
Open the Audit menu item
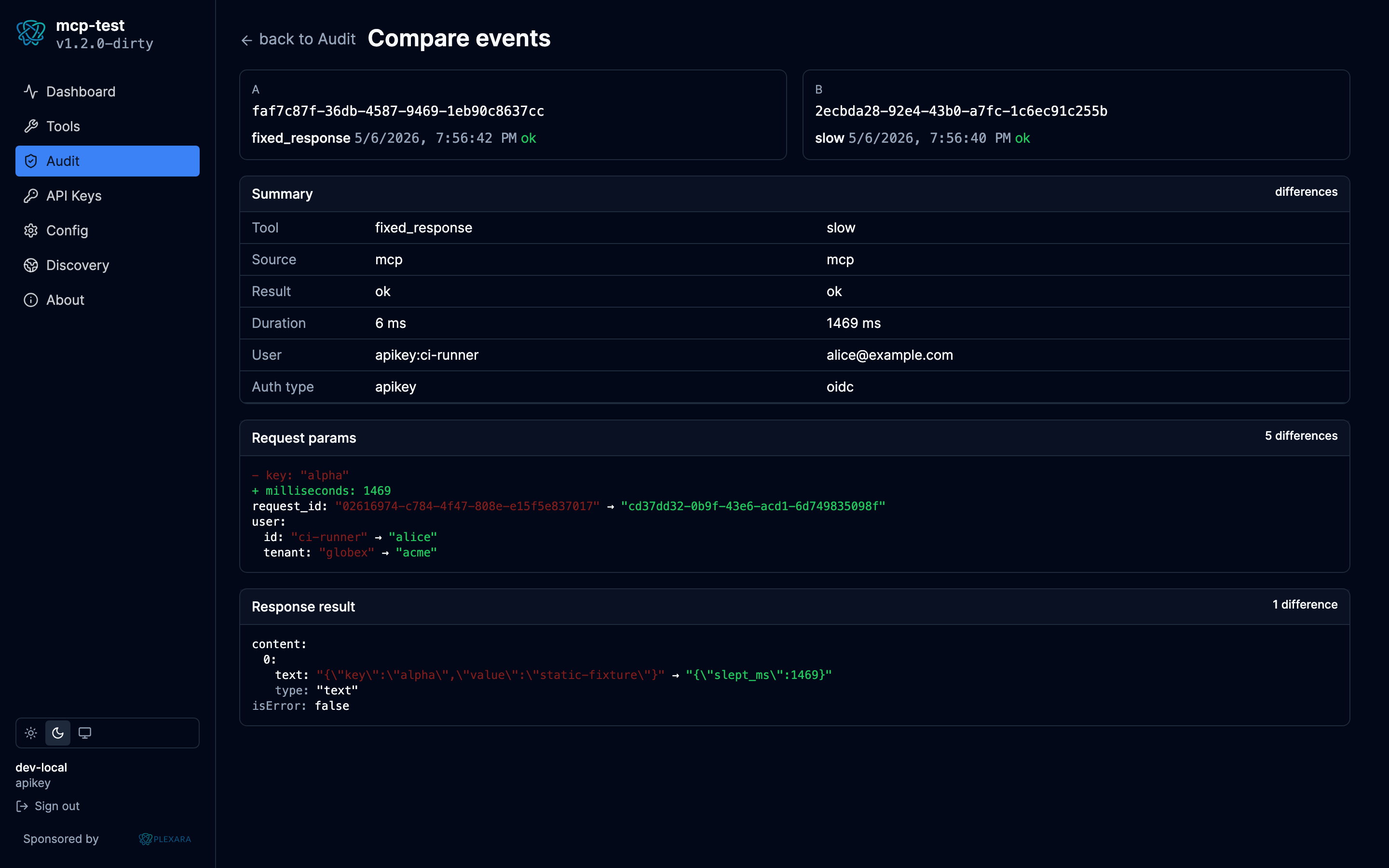pyautogui.click(x=108, y=162)
